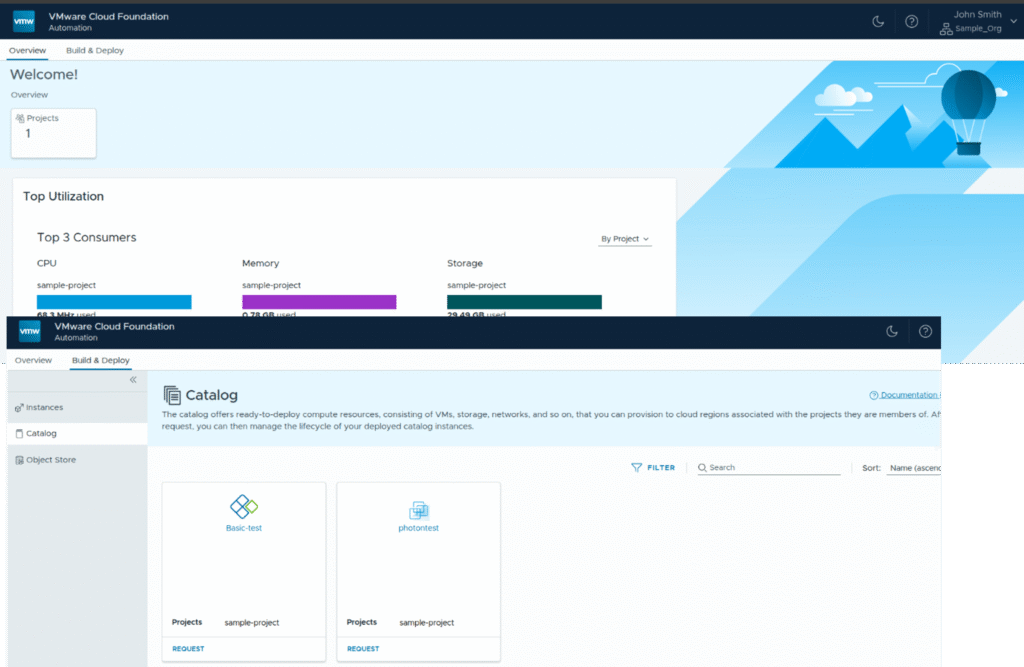Open help icon in the top header bar

point(911,21)
